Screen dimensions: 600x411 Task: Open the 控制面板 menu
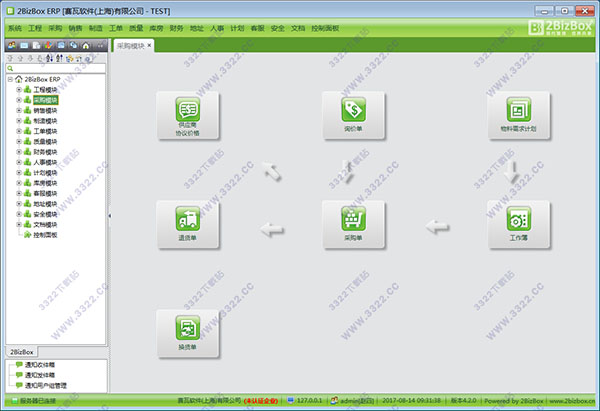tap(325, 28)
